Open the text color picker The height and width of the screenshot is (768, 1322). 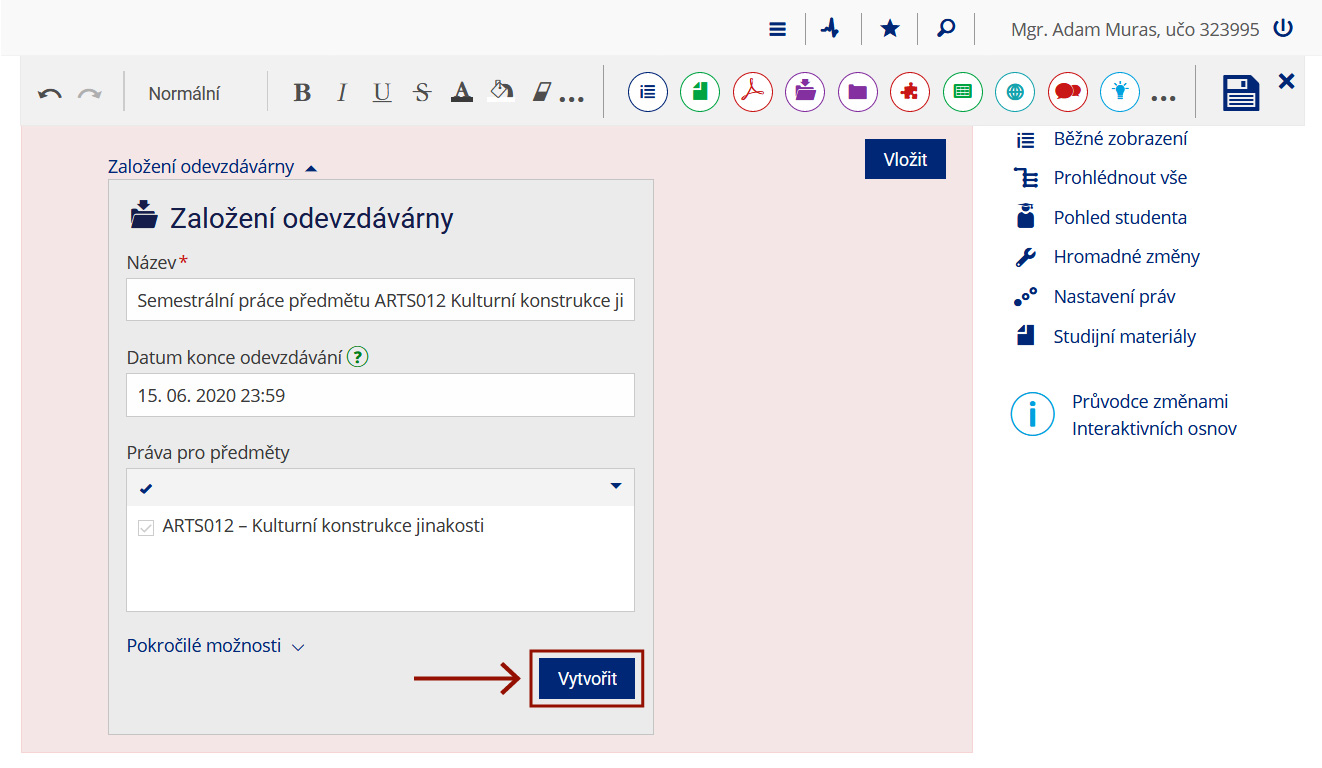(461, 93)
